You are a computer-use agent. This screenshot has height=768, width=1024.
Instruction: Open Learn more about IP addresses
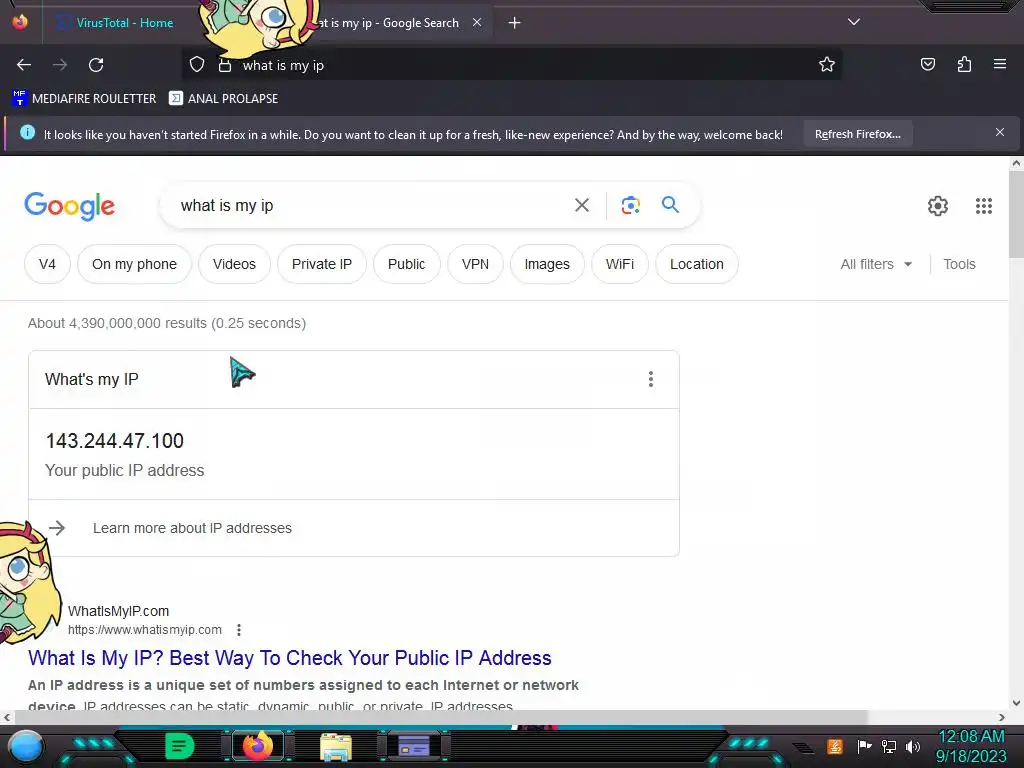click(x=192, y=528)
